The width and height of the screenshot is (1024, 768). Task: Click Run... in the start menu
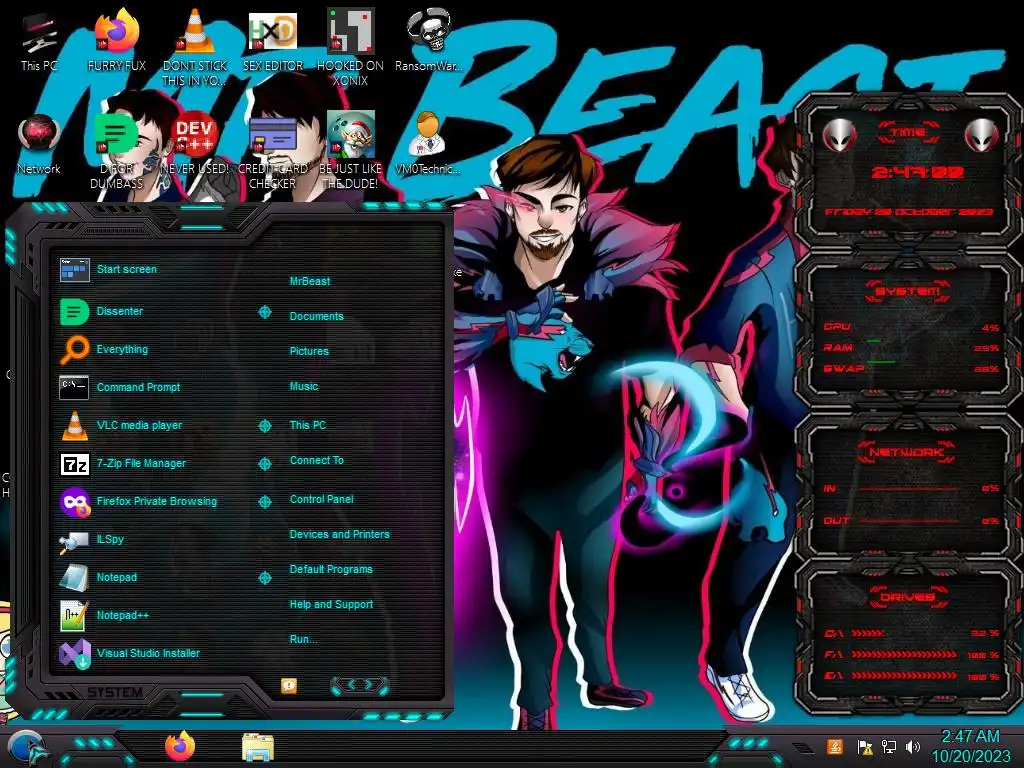click(x=304, y=639)
